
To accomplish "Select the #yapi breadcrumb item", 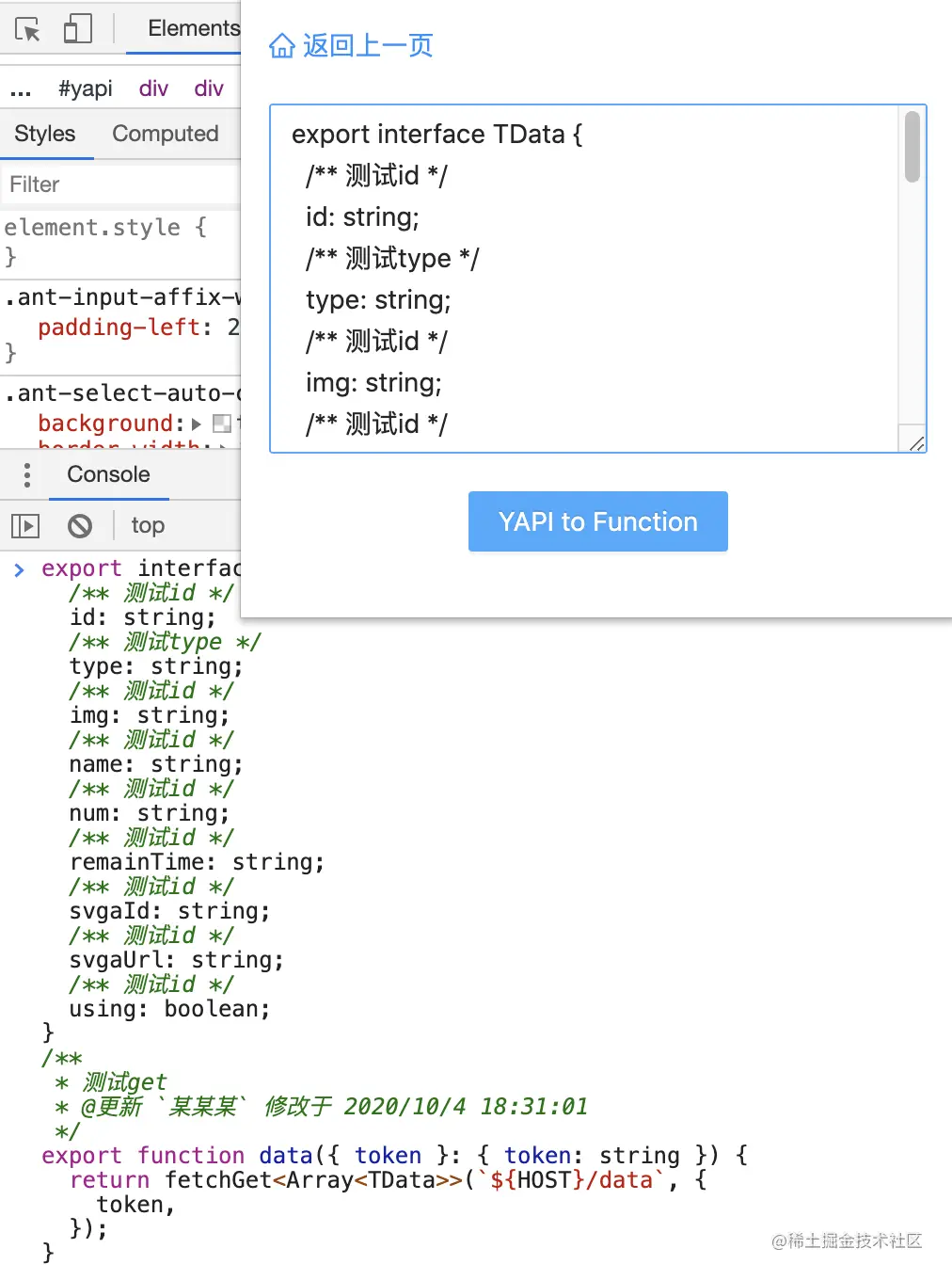I will 85,88.
